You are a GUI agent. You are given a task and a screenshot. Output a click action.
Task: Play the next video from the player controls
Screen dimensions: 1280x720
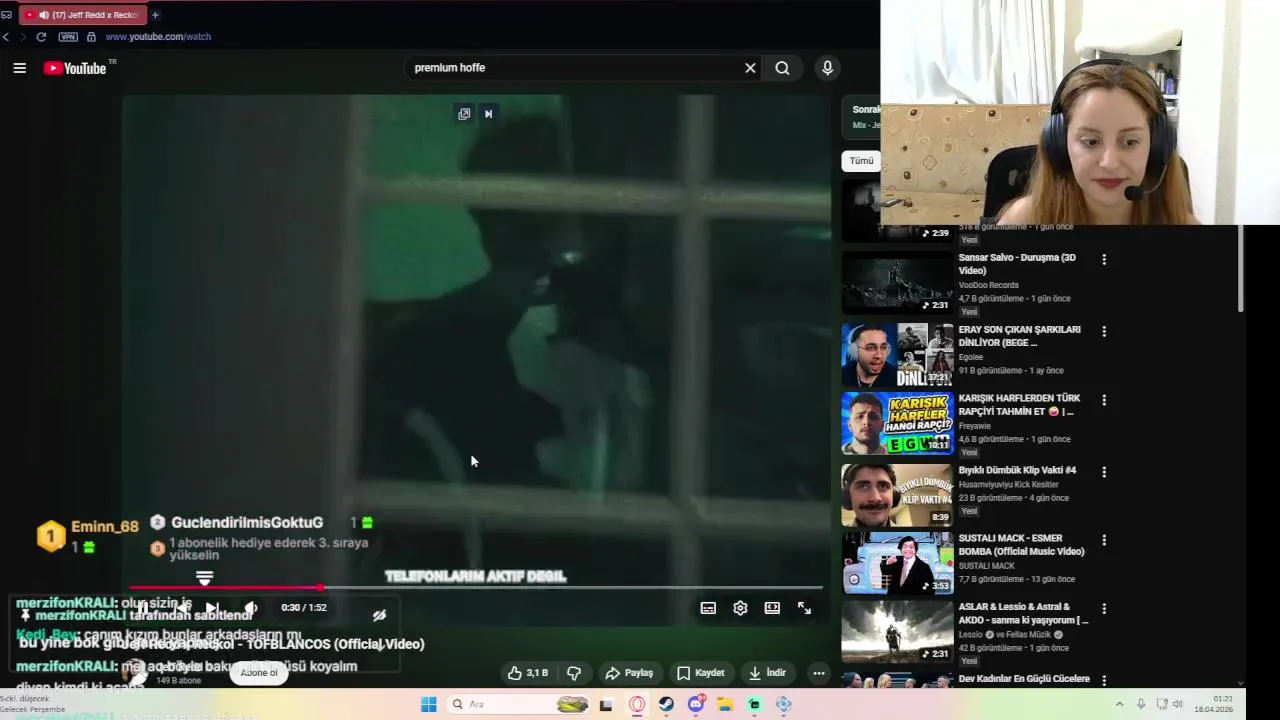click(x=211, y=608)
